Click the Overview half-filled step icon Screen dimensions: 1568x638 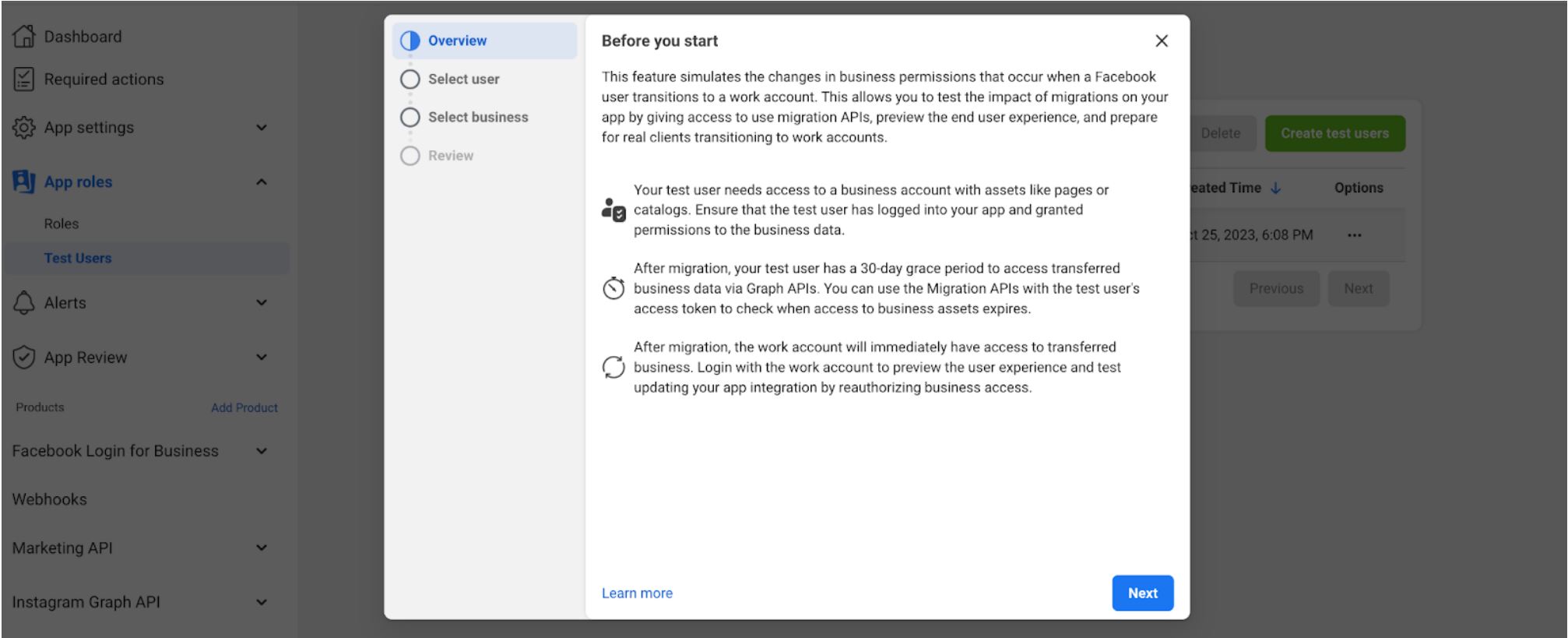pos(410,41)
